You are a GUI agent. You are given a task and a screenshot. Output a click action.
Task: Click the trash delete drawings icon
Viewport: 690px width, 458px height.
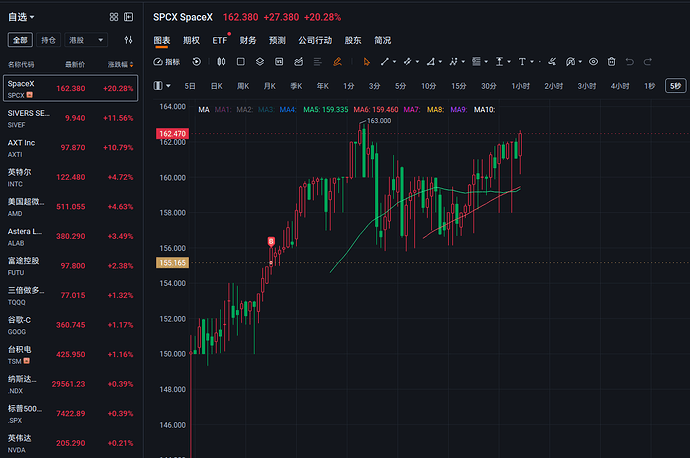point(611,62)
